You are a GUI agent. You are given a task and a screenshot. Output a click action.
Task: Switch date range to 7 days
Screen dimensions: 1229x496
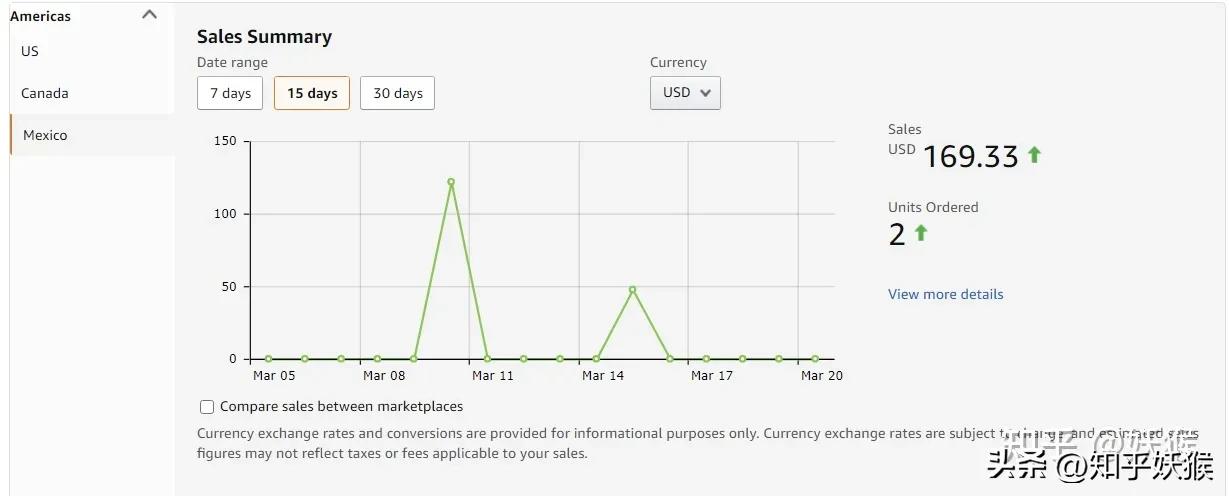click(230, 93)
